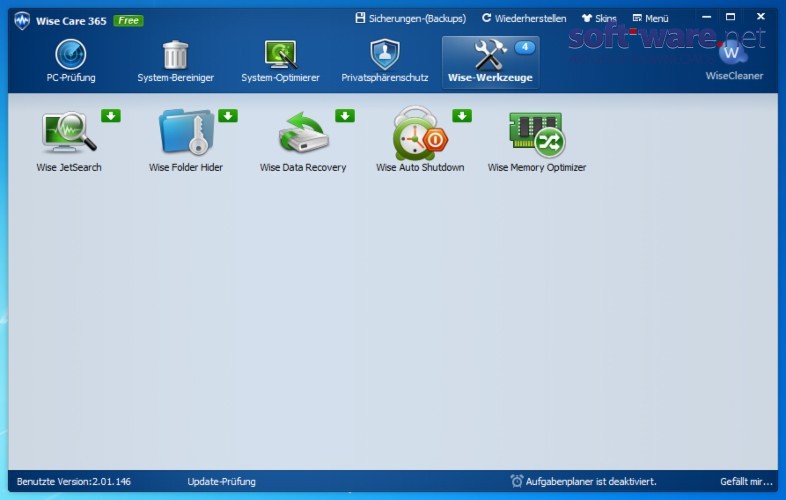Click the WiseCleaner logo

point(734,61)
